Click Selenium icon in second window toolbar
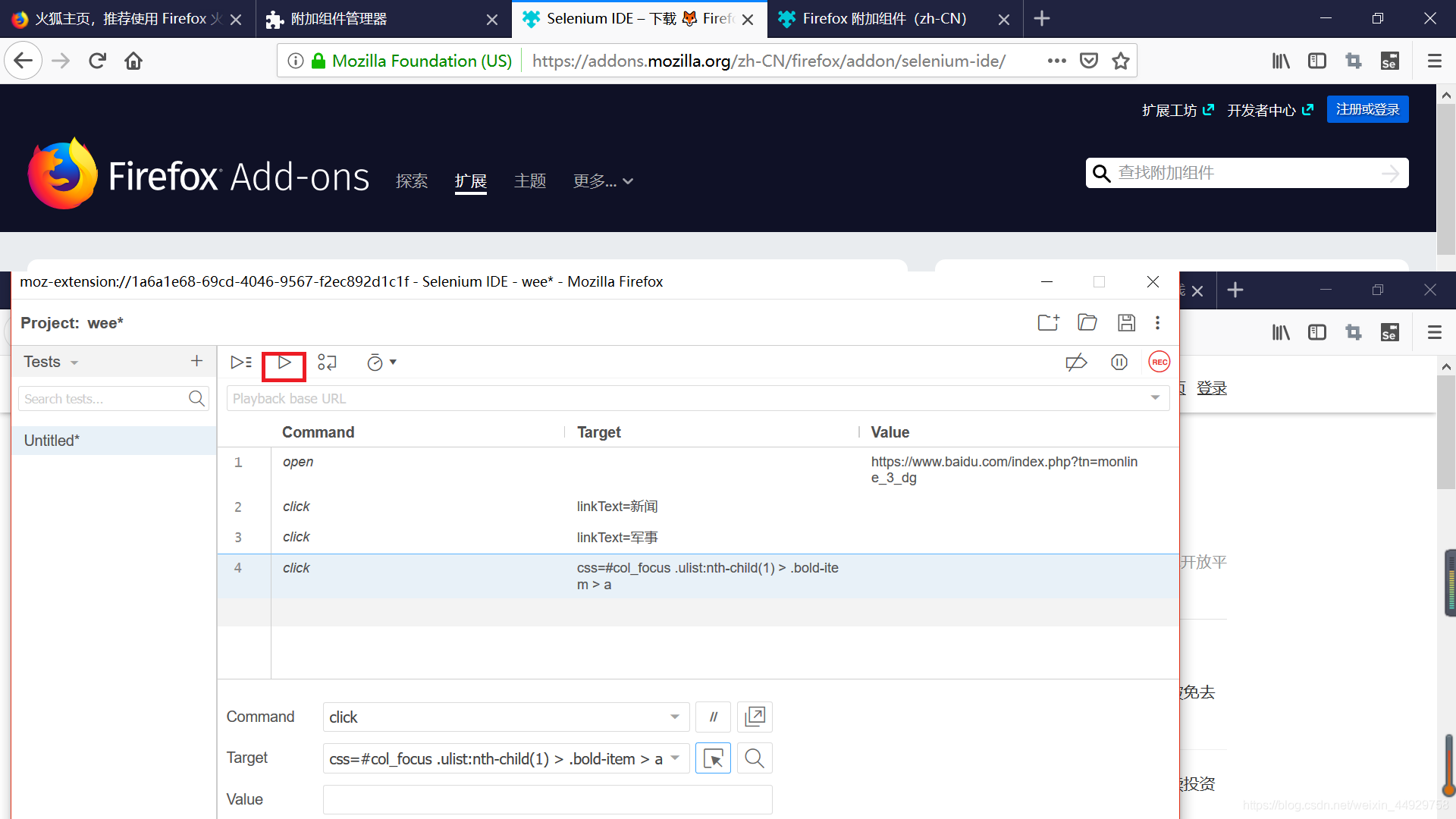Screen dimensions: 1456x819 [x=1390, y=332]
